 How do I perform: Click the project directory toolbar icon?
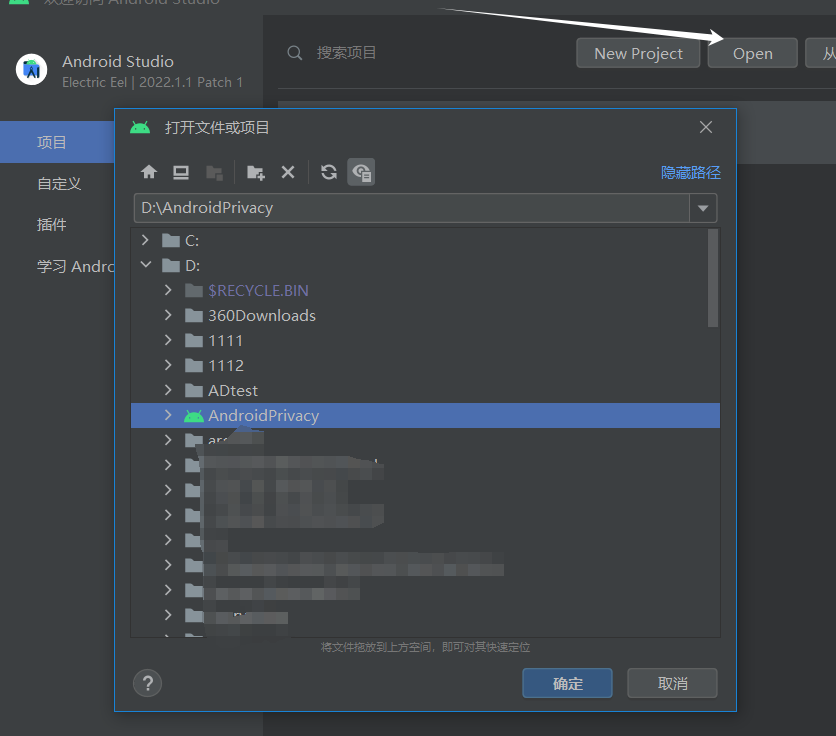[214, 172]
